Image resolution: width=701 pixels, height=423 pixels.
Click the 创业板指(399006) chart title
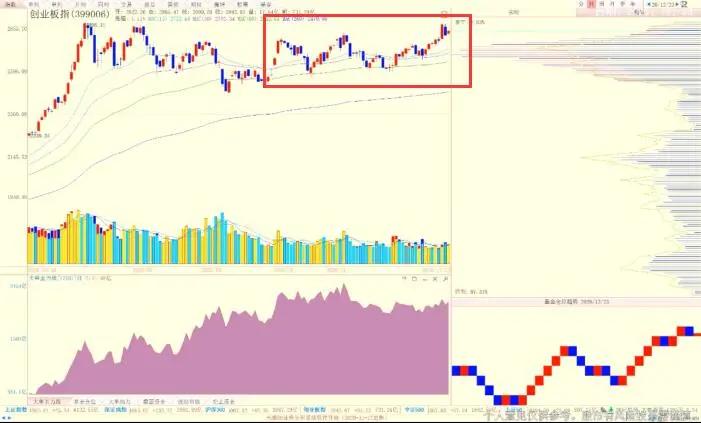coord(69,14)
